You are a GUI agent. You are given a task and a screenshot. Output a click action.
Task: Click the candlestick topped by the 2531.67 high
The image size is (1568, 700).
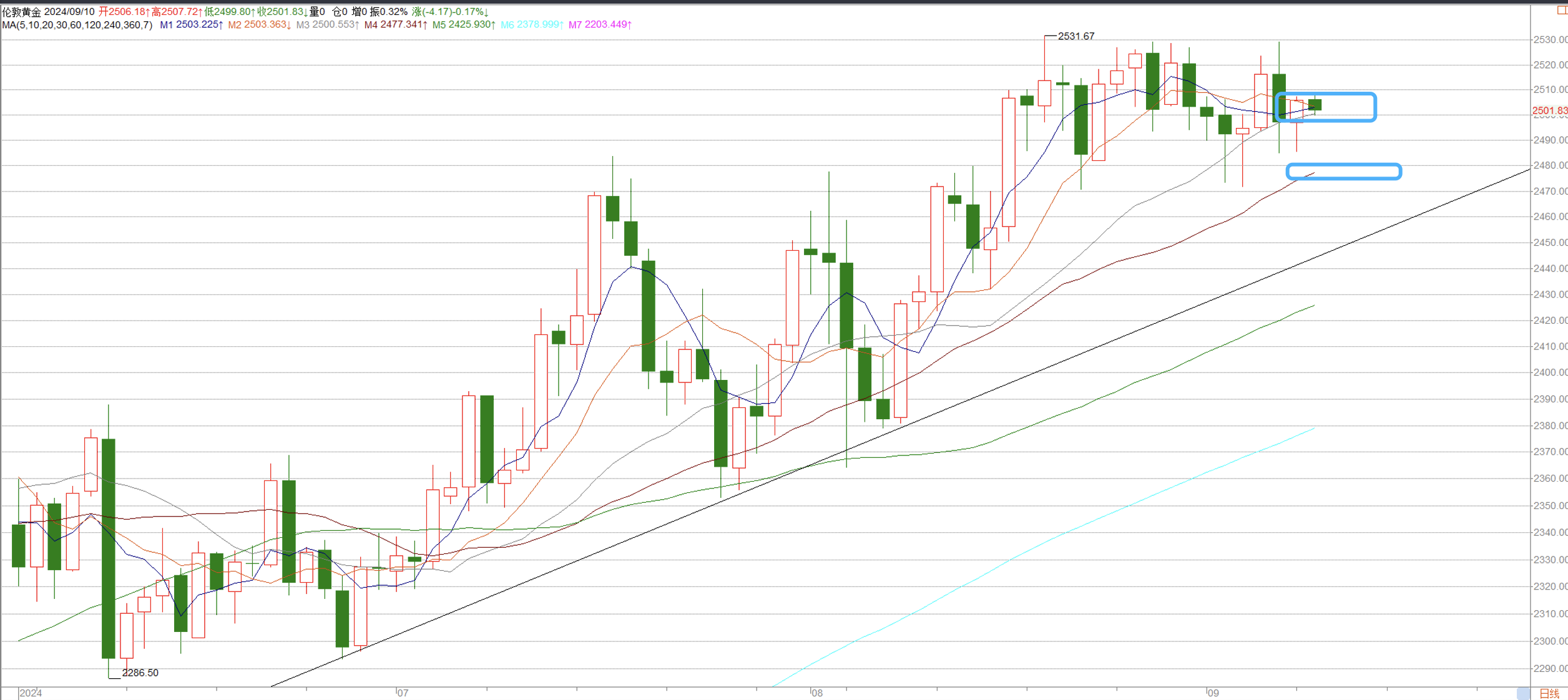coord(1044,93)
